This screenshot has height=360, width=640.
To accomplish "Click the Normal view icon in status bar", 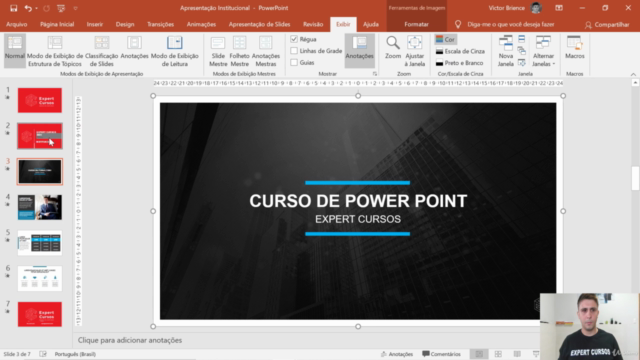I will 479,354.
